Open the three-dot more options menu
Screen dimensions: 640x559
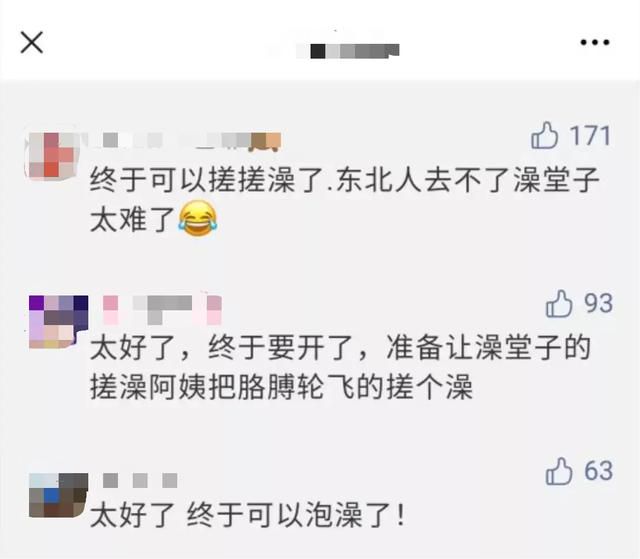point(595,42)
